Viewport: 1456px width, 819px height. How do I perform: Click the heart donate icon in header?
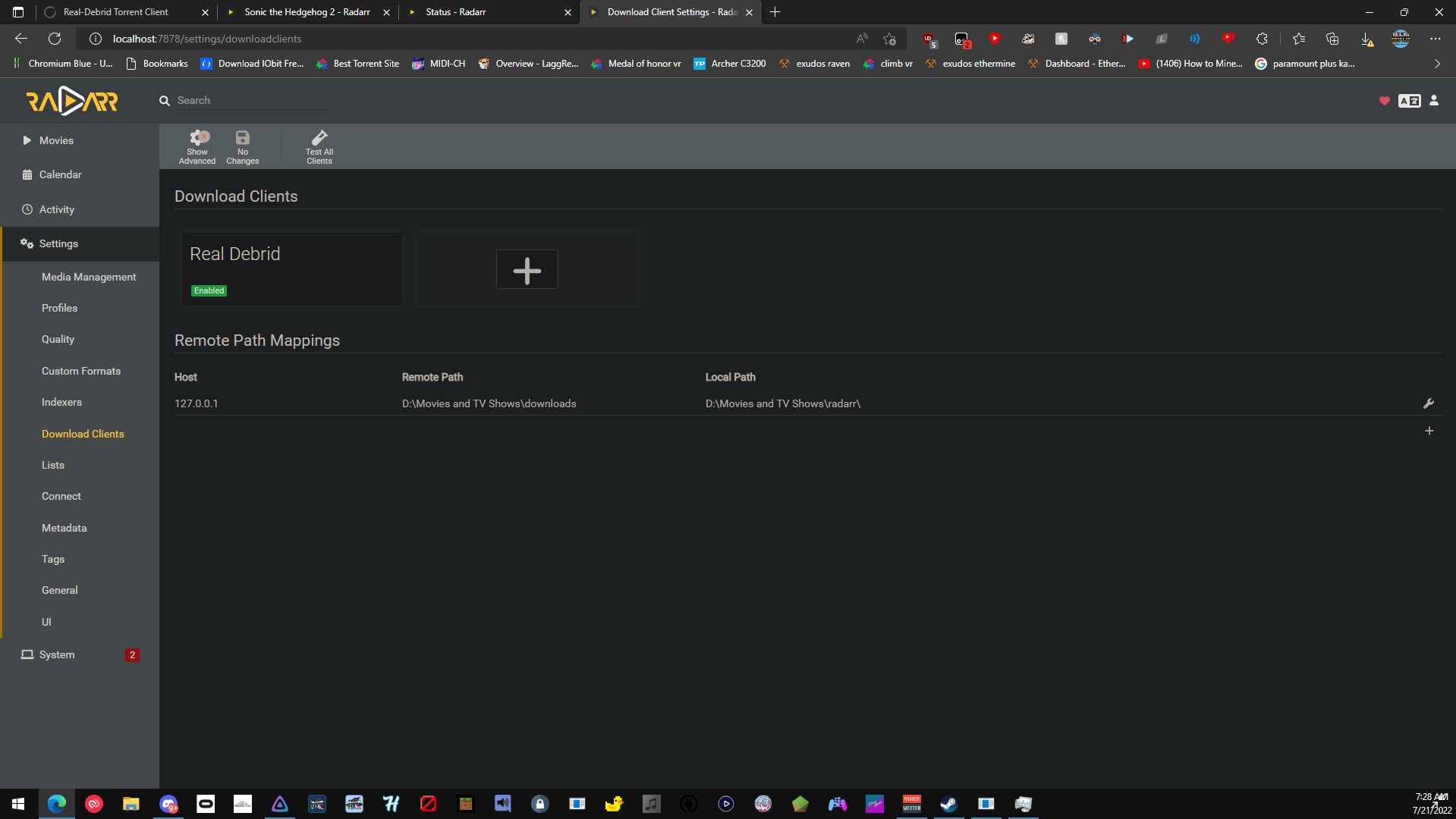click(x=1385, y=100)
